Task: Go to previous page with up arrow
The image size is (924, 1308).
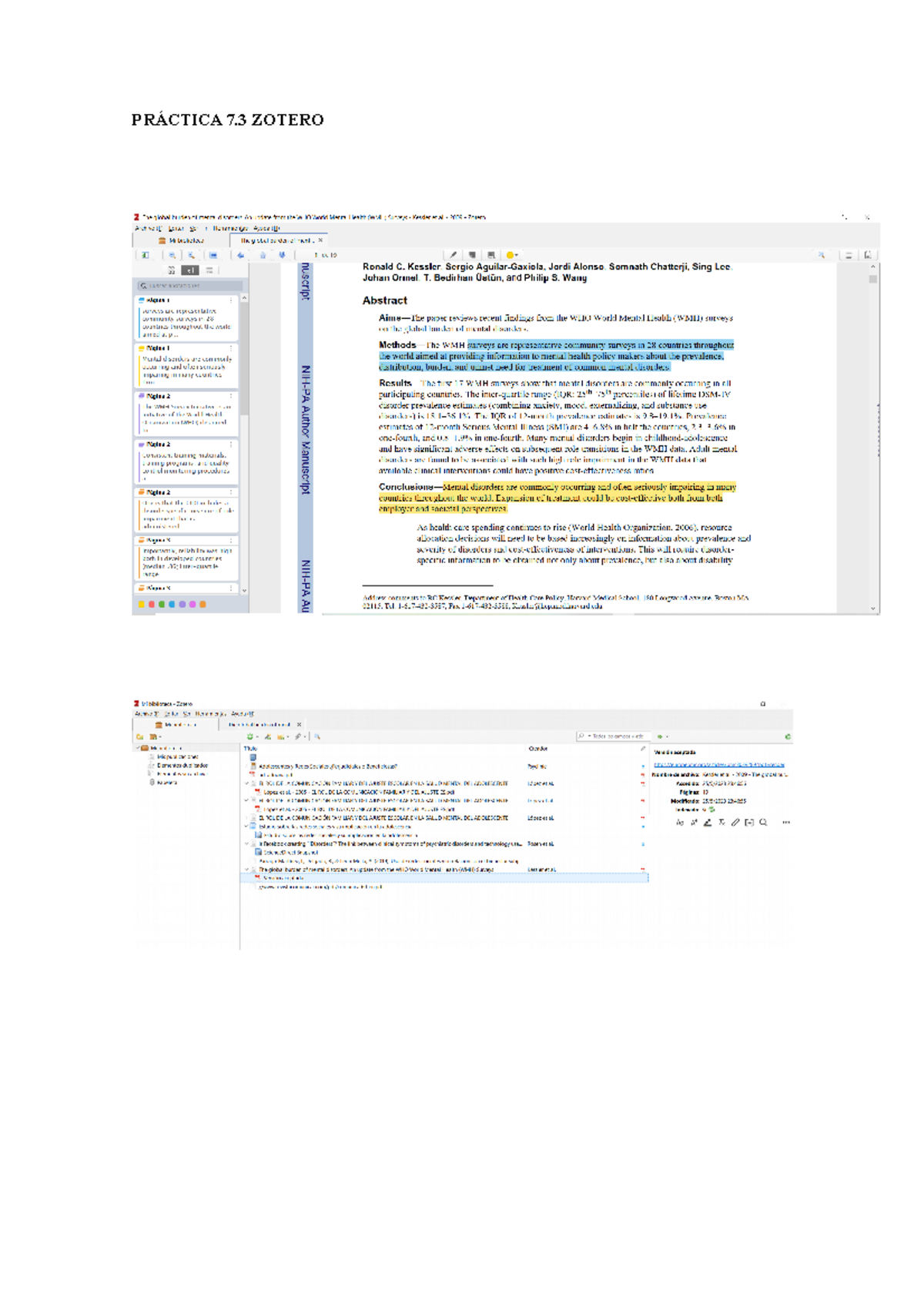Action: 263,255
